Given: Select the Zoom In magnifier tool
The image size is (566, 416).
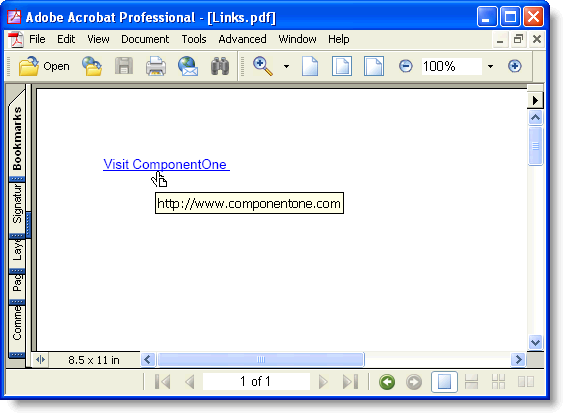Looking at the screenshot, I should [263, 66].
